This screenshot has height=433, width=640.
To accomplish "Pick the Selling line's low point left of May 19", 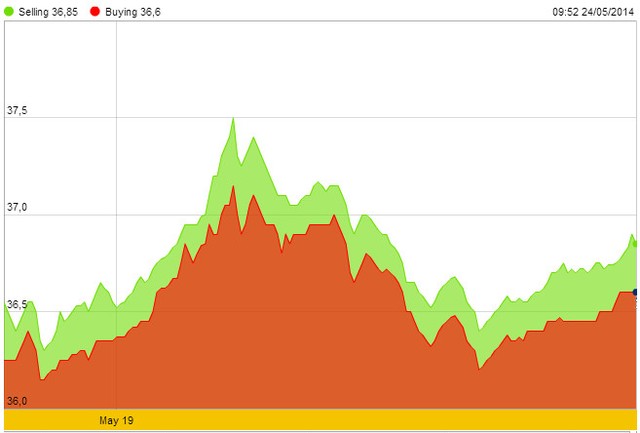I will (44, 348).
